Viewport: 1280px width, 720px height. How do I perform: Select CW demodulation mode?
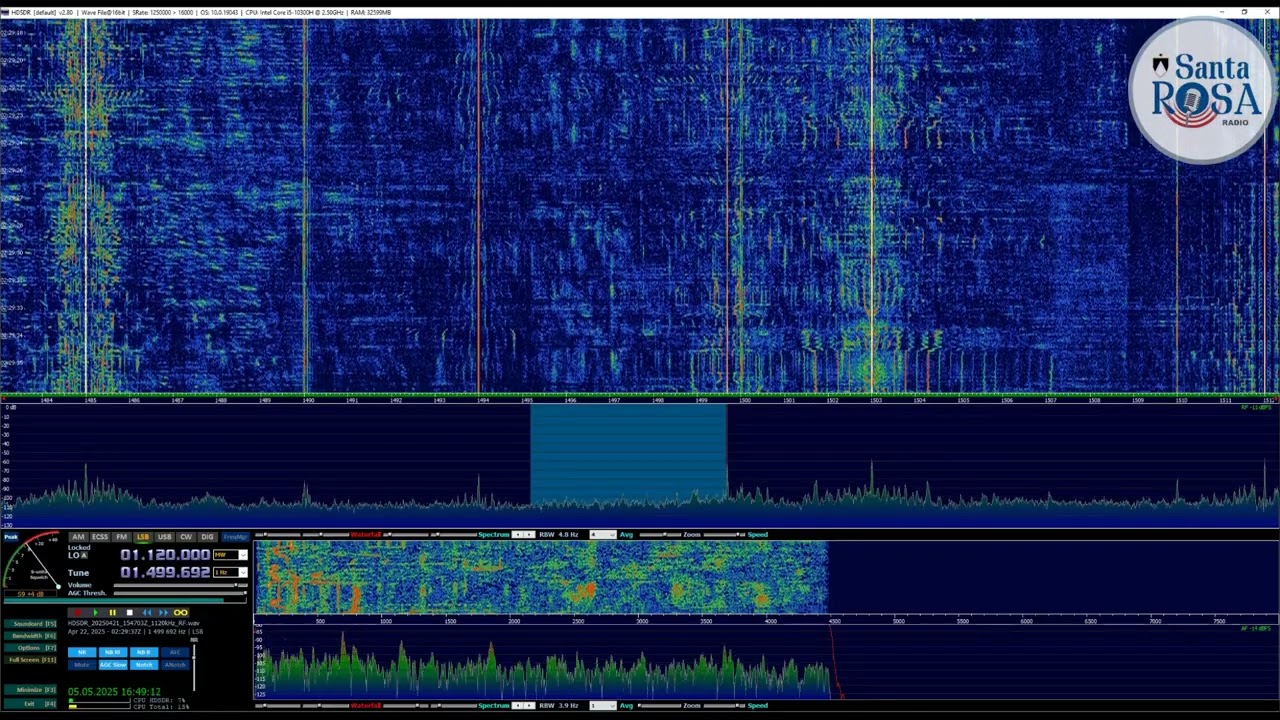[x=186, y=537]
